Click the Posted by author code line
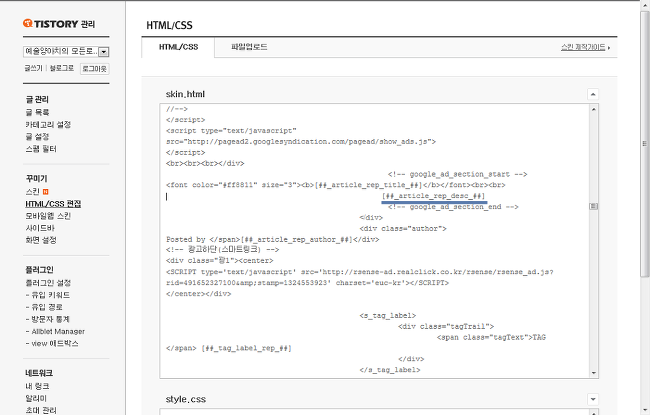The height and width of the screenshot is (415, 650). click(272, 239)
